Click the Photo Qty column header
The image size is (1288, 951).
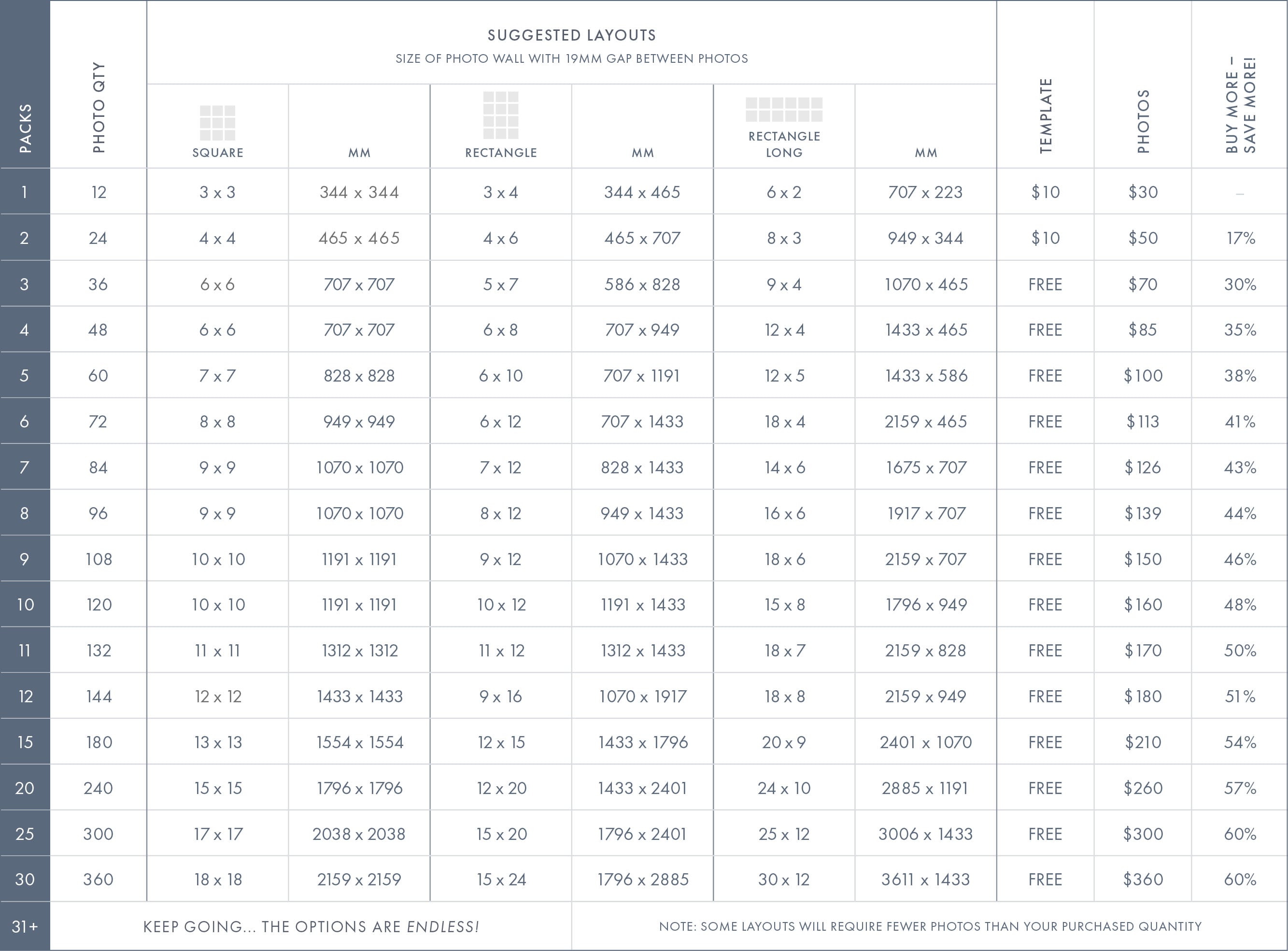tap(99, 108)
